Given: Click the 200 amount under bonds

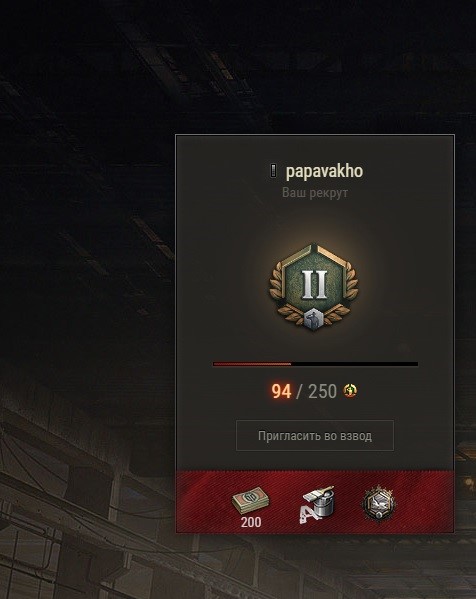Looking at the screenshot, I should pyautogui.click(x=251, y=522).
